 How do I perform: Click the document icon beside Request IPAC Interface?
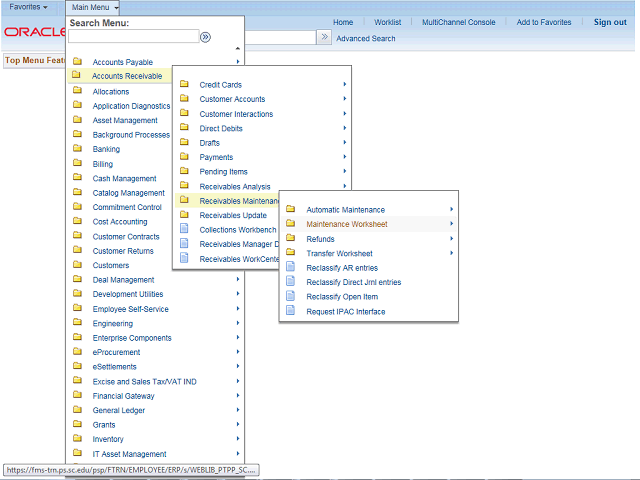291,312
